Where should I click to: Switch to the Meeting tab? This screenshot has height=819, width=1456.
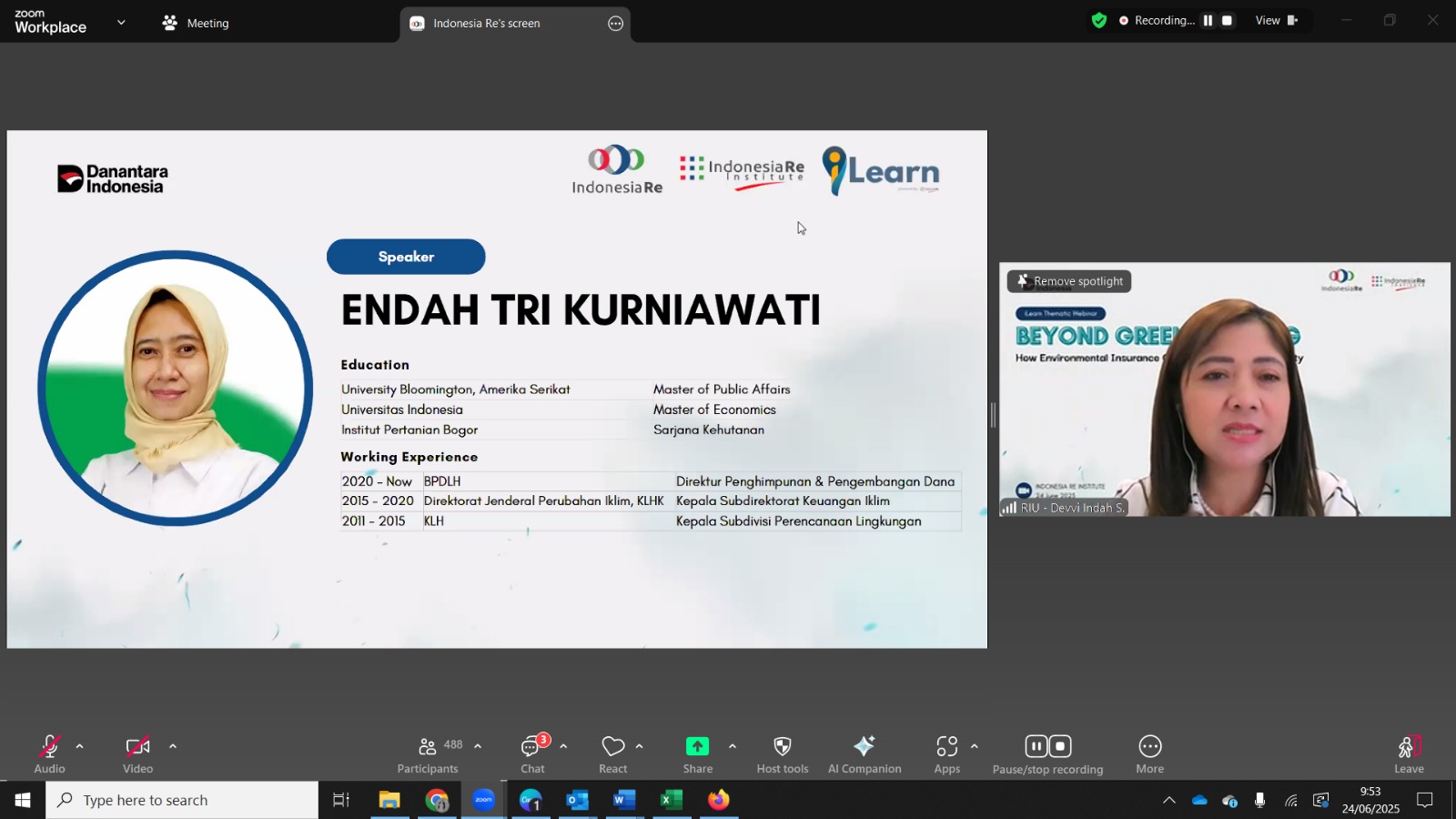point(196,24)
